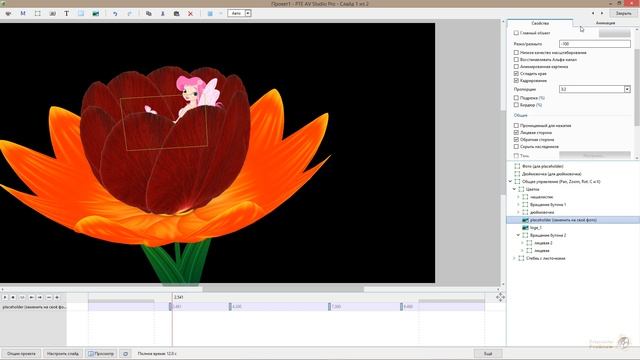Remove keyframe with the minus button

(x=49, y=298)
